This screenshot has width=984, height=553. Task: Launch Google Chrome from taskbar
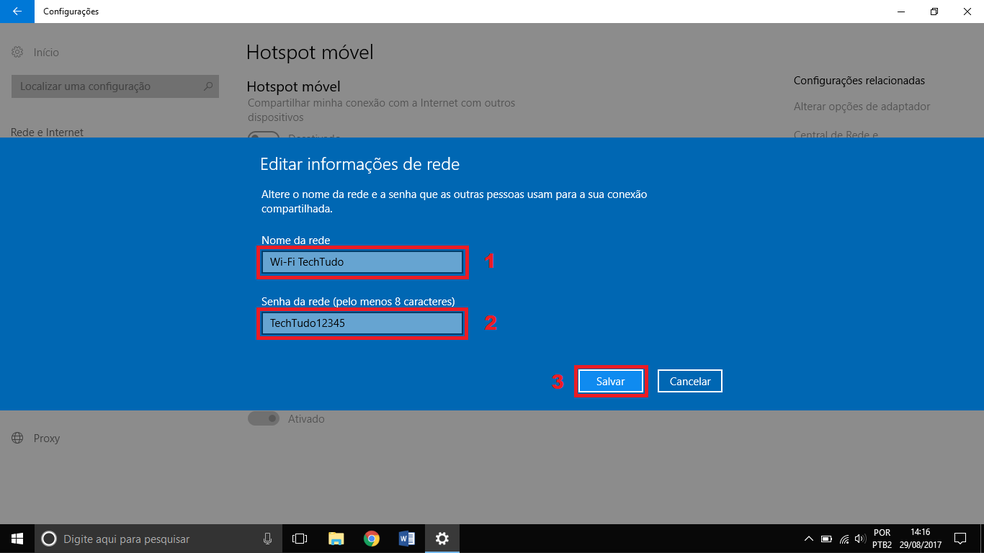pos(372,539)
